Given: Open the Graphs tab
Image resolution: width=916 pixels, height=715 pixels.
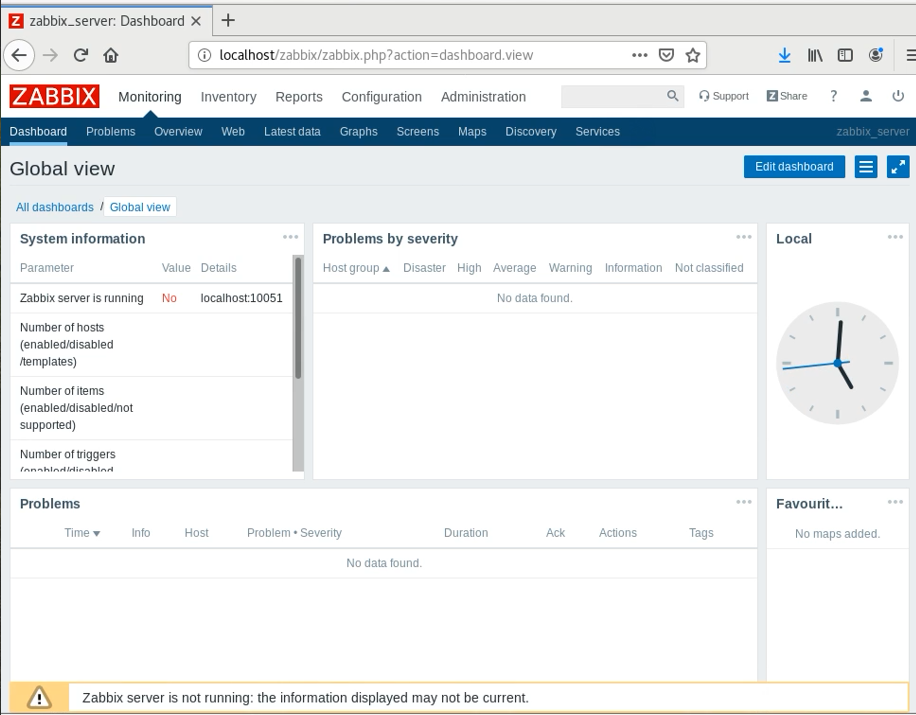Looking at the screenshot, I should [x=358, y=131].
